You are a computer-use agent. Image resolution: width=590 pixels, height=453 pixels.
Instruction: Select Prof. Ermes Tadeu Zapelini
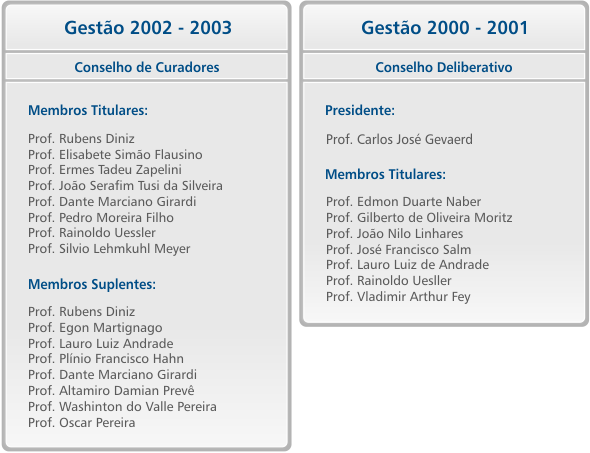click(105, 170)
